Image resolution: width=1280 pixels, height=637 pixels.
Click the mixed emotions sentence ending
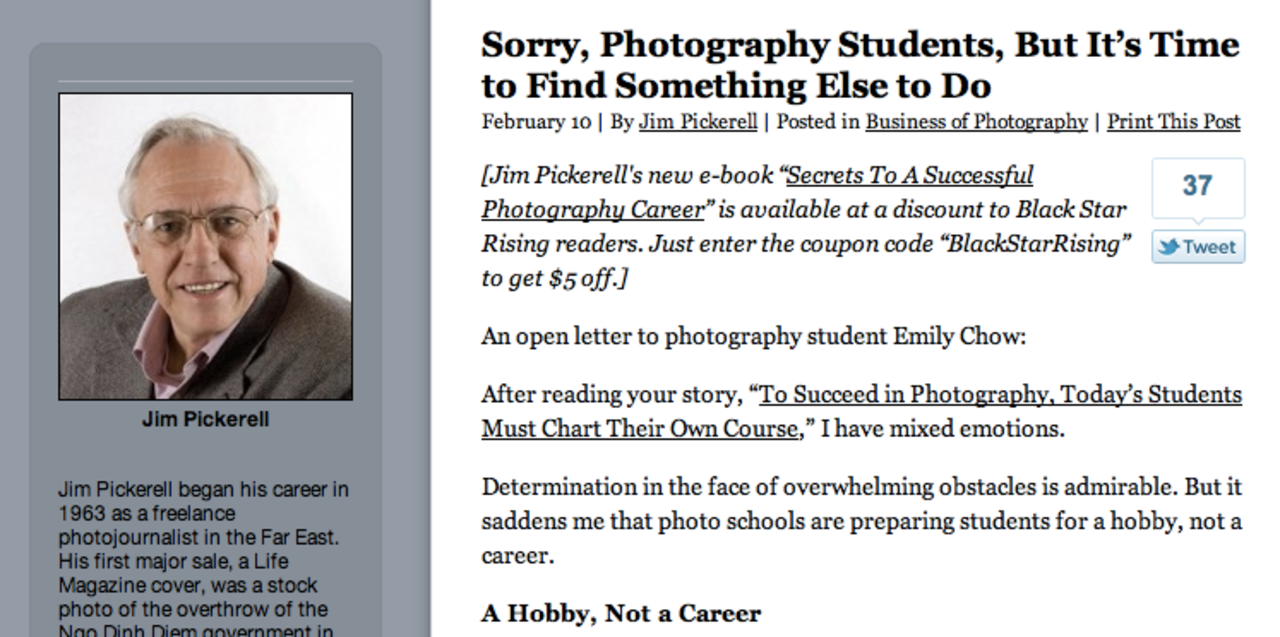pos(950,430)
